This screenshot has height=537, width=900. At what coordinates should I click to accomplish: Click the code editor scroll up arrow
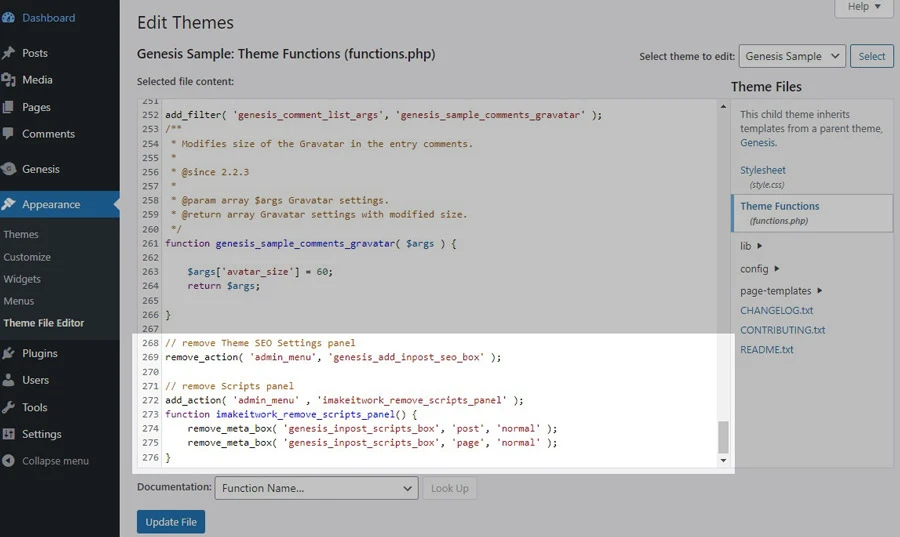pos(723,107)
